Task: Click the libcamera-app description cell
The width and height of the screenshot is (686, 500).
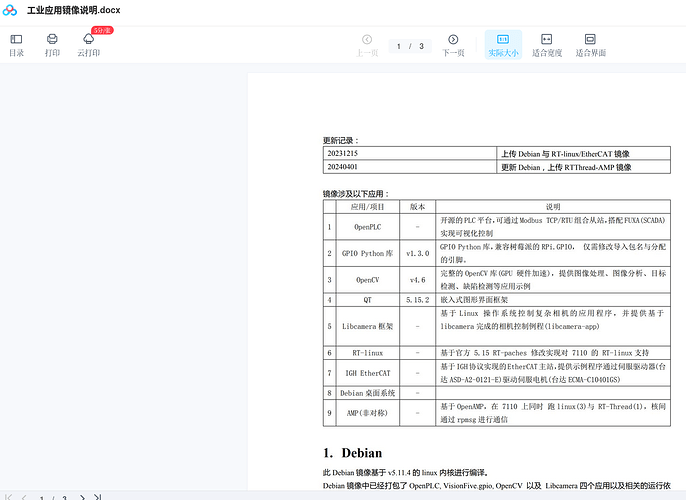Action: 553,326
